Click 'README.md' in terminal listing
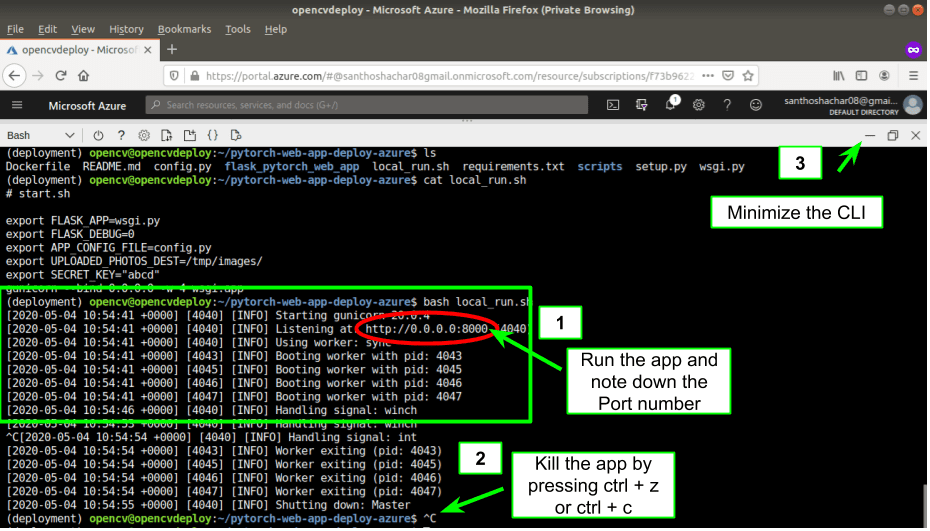Screen dimensions: 930x531 tap(112, 167)
